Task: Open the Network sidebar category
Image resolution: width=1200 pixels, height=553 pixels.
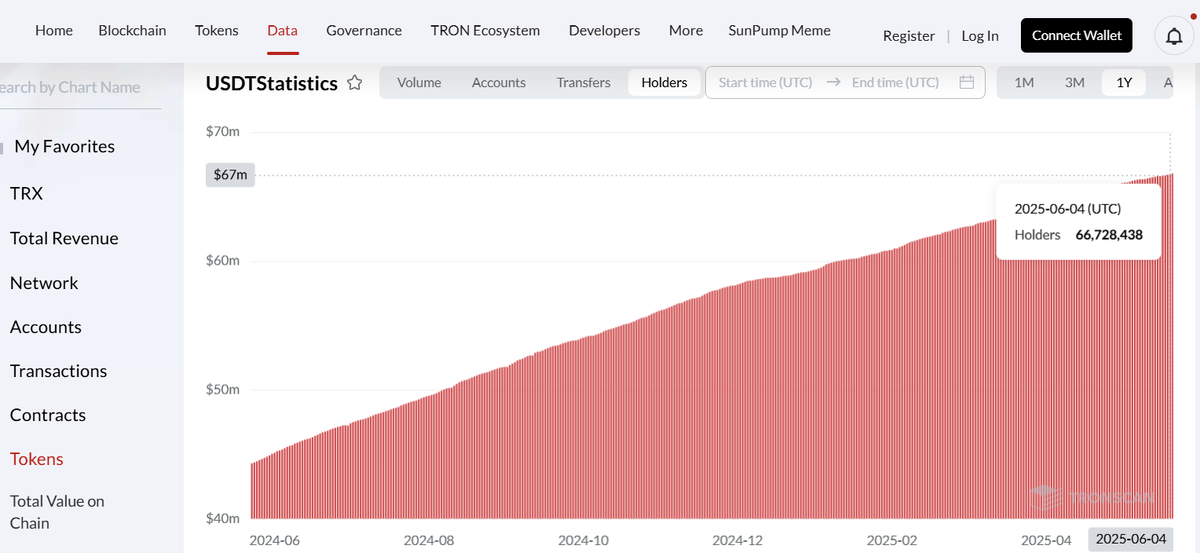Action: coord(44,283)
